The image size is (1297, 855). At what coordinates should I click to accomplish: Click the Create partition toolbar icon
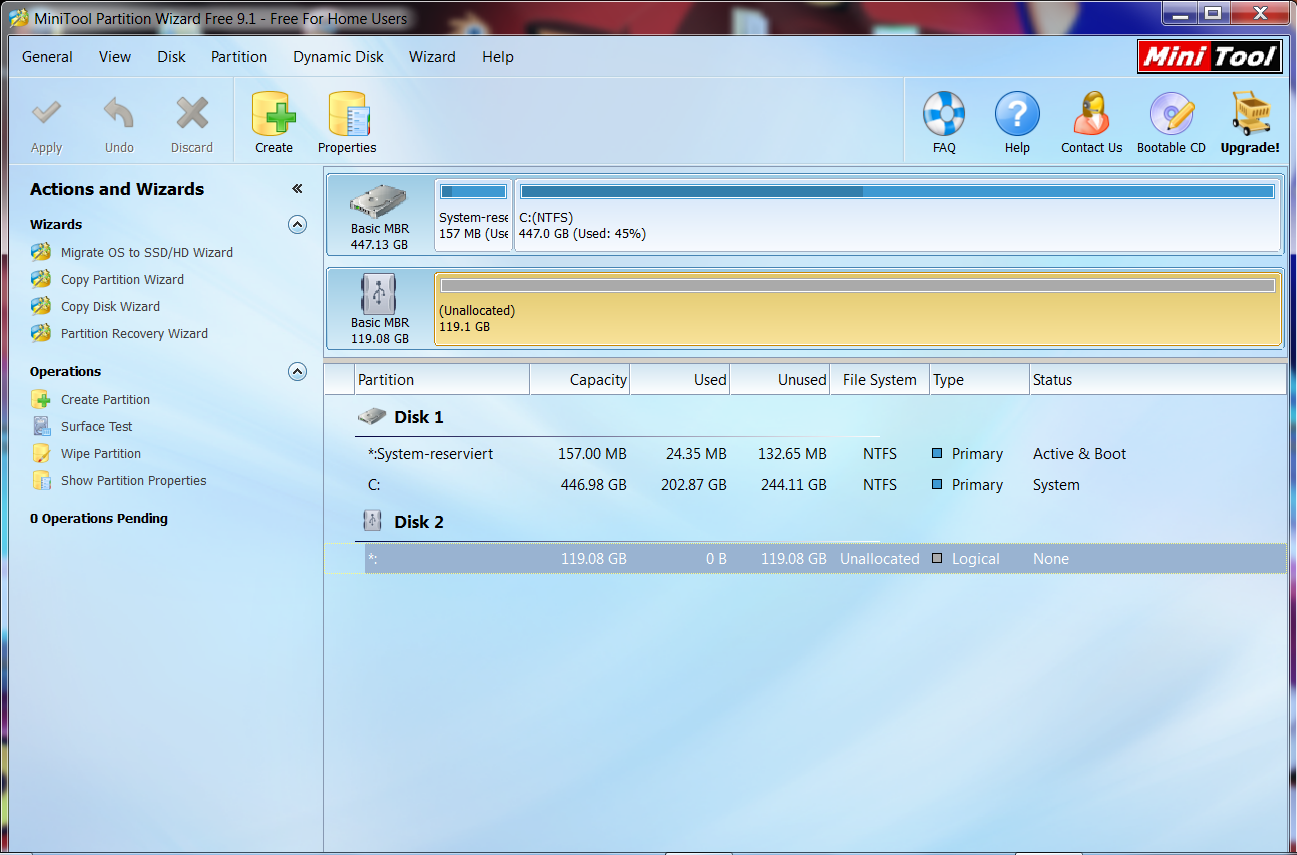(x=274, y=114)
